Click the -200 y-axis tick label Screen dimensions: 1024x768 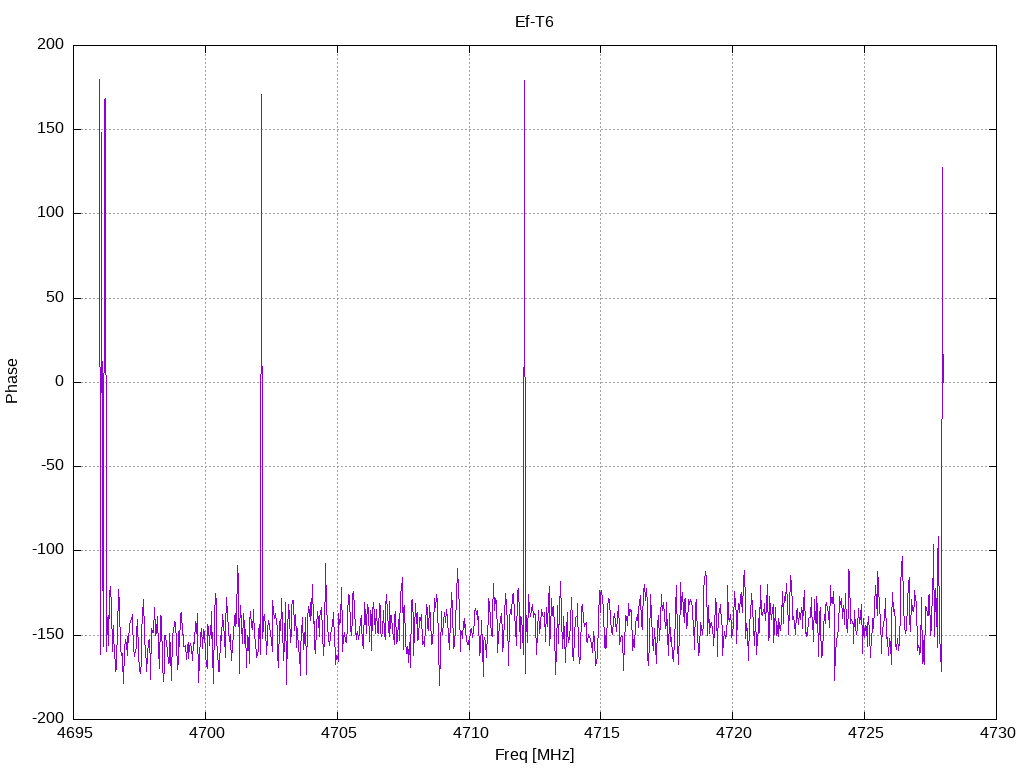(50, 718)
